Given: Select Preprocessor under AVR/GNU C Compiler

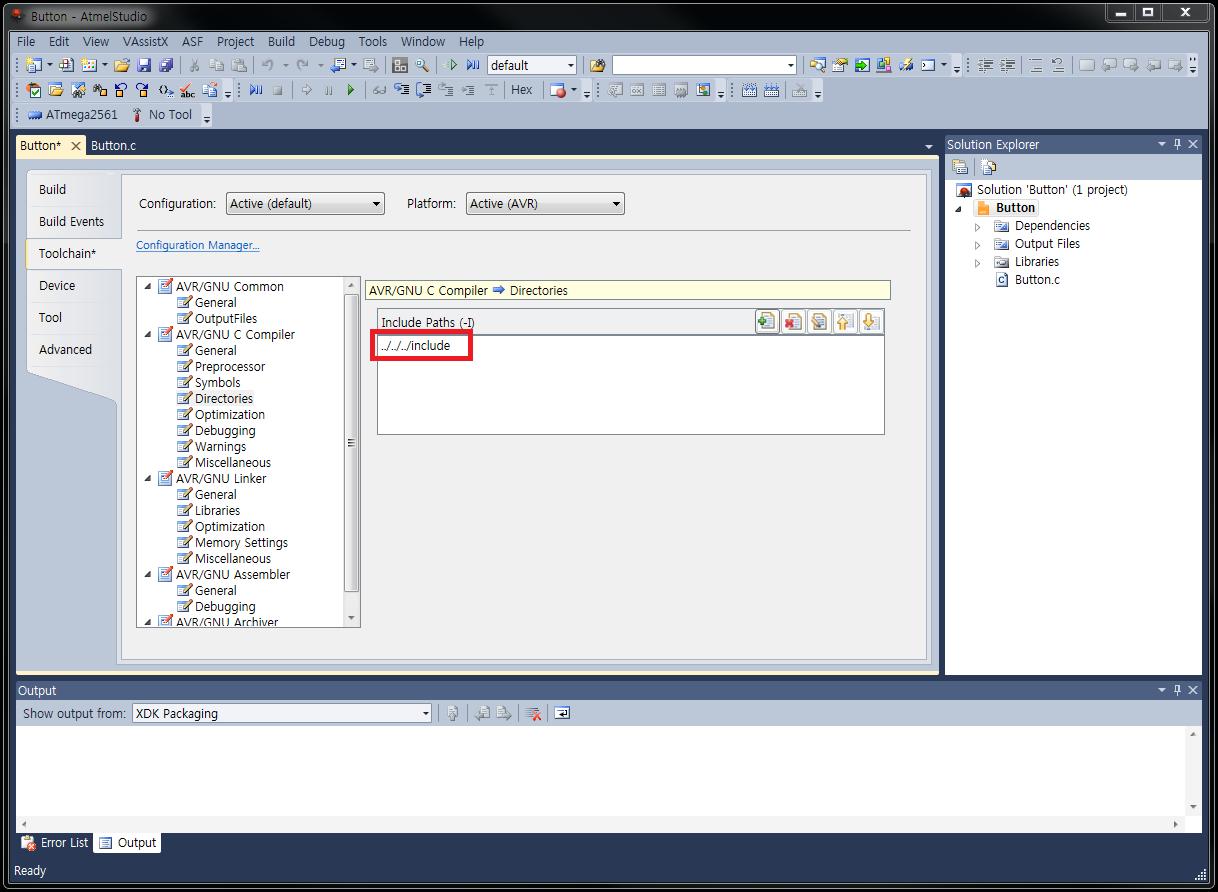Looking at the screenshot, I should [x=230, y=367].
